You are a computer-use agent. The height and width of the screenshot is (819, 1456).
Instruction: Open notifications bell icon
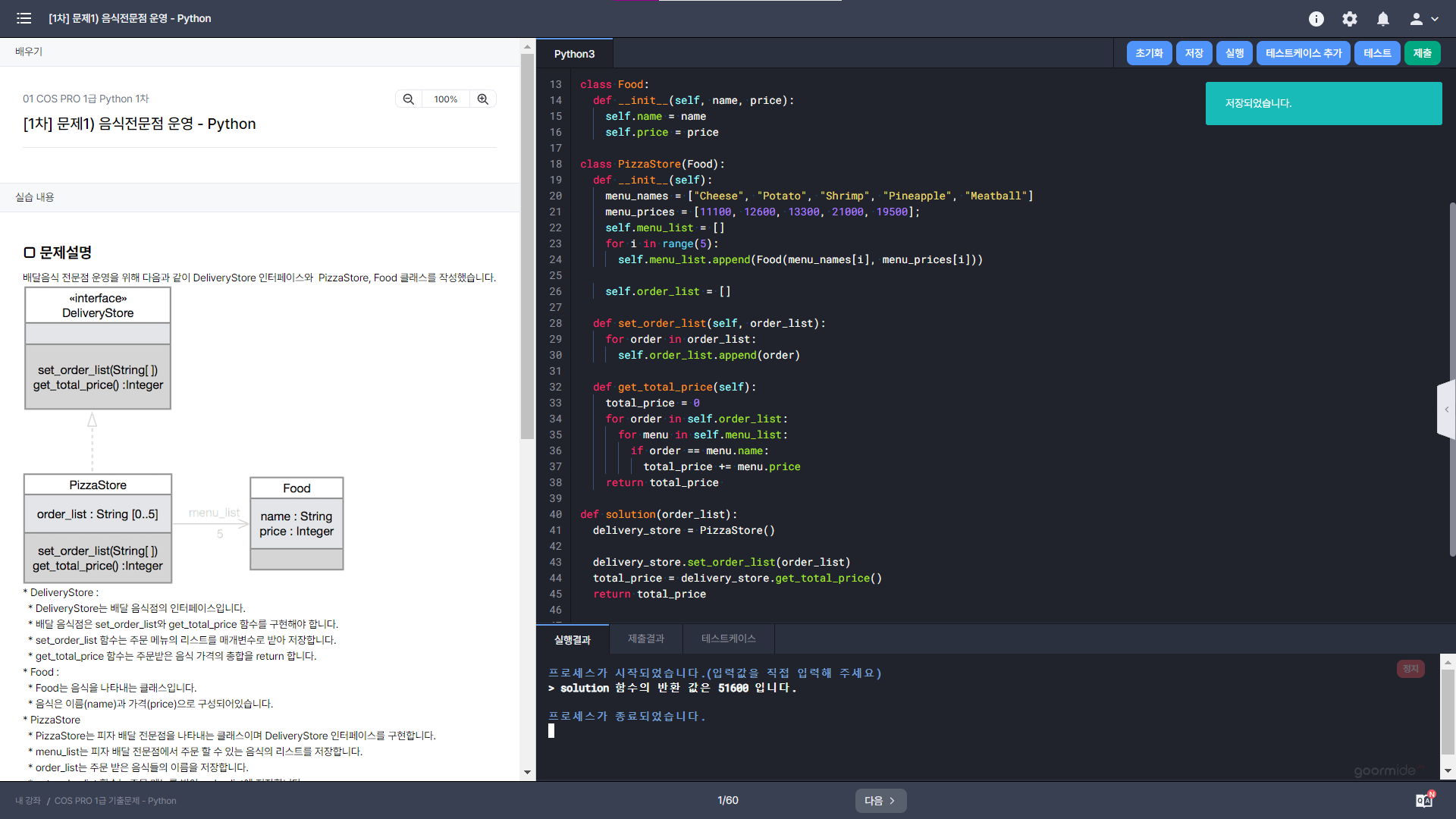1383,19
